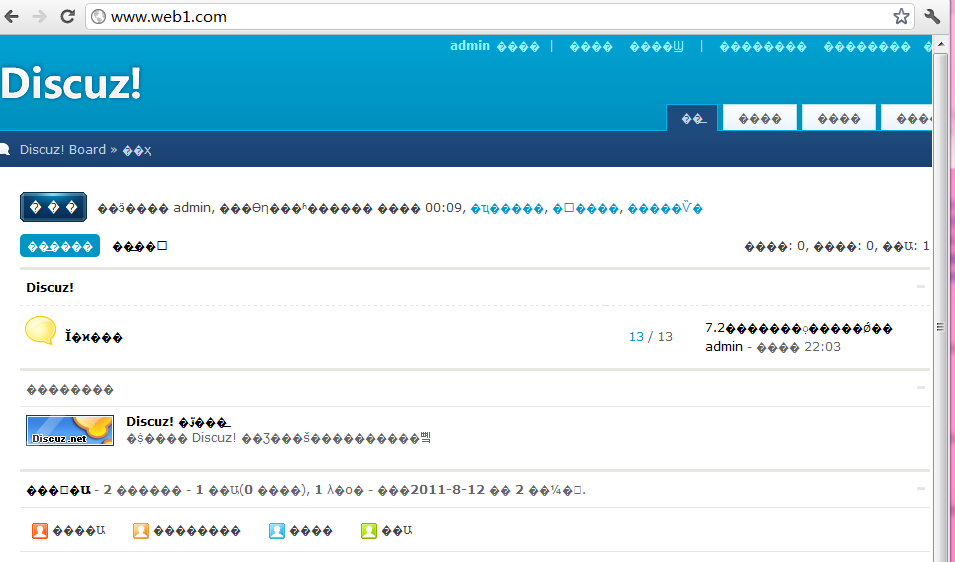The width and height of the screenshot is (955, 562).
Task: Collapse the Discuz! category section
Action: 921,286
